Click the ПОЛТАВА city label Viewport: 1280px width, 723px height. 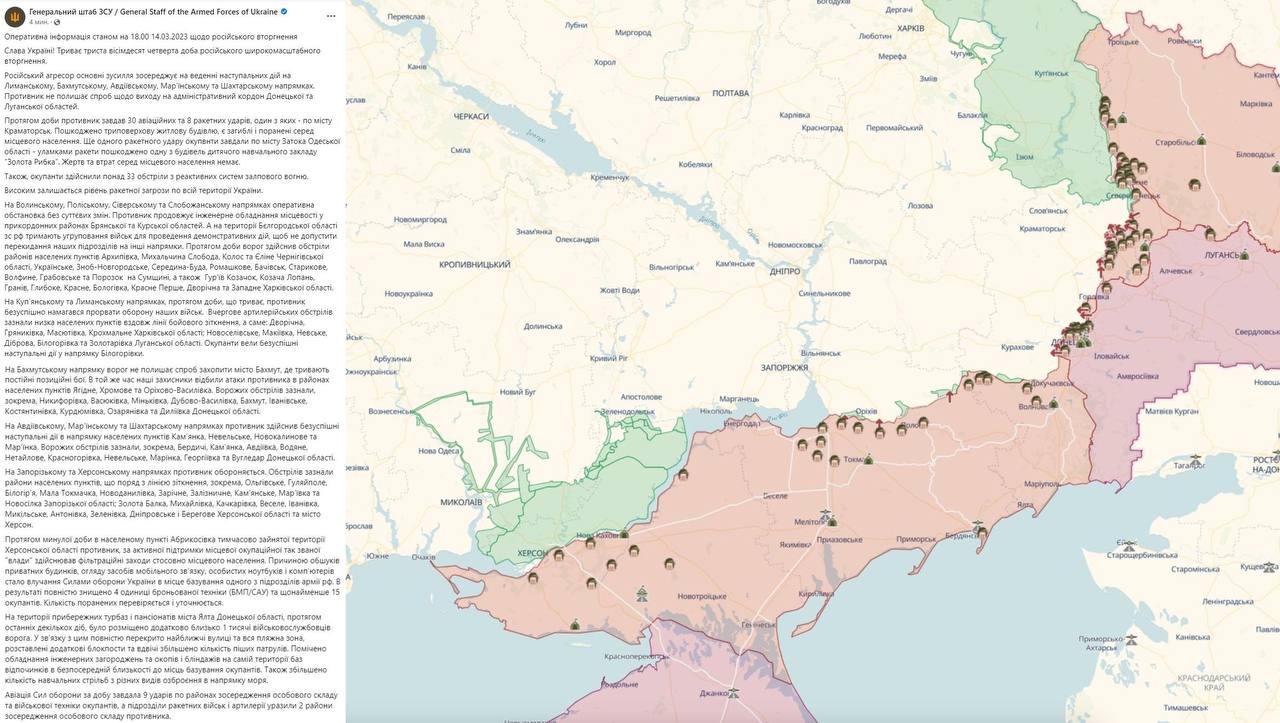tap(730, 93)
